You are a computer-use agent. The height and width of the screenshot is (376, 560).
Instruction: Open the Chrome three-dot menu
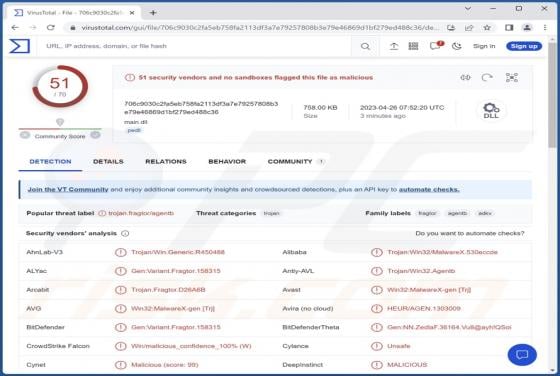[545, 27]
